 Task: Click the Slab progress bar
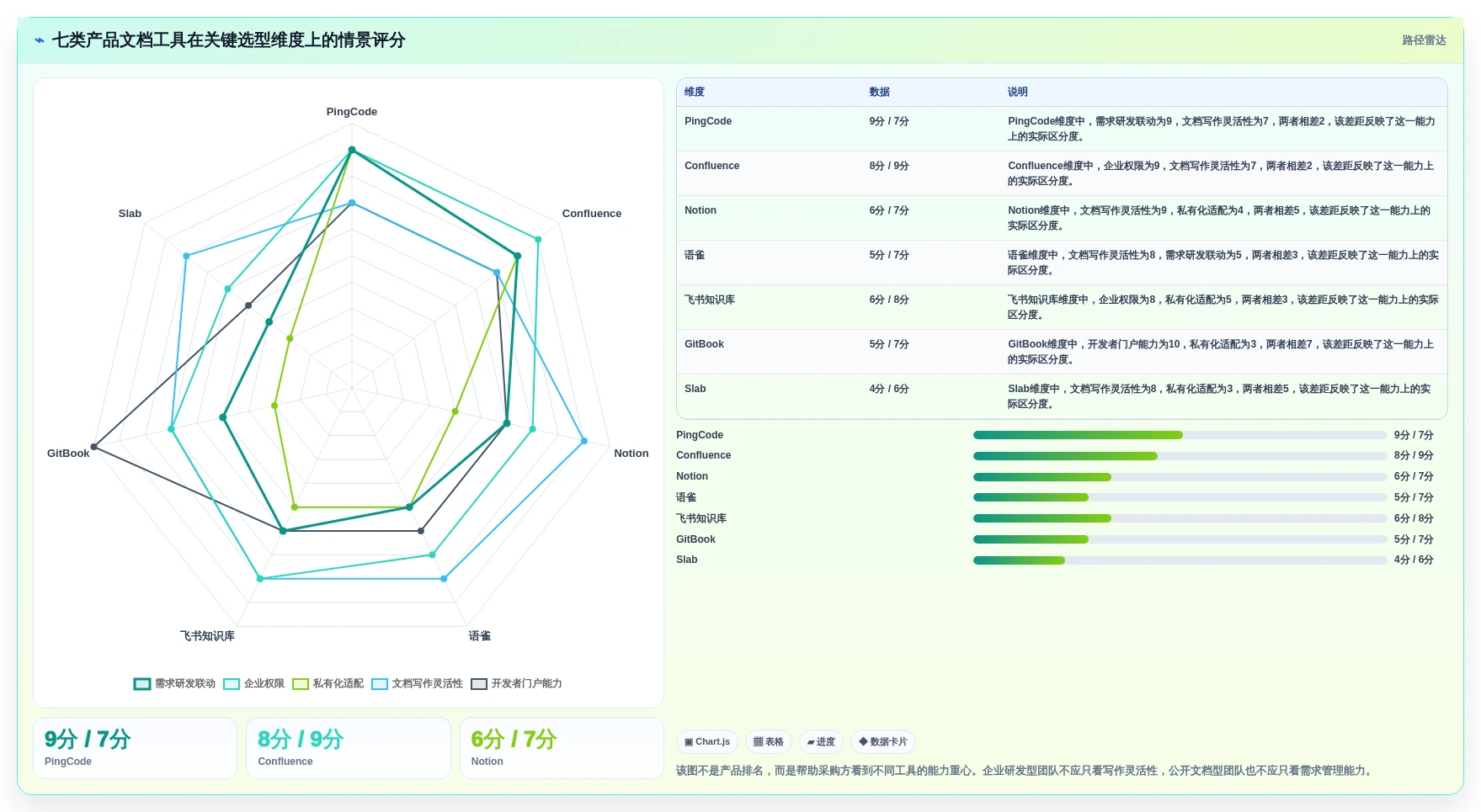pyautogui.click(x=1180, y=560)
